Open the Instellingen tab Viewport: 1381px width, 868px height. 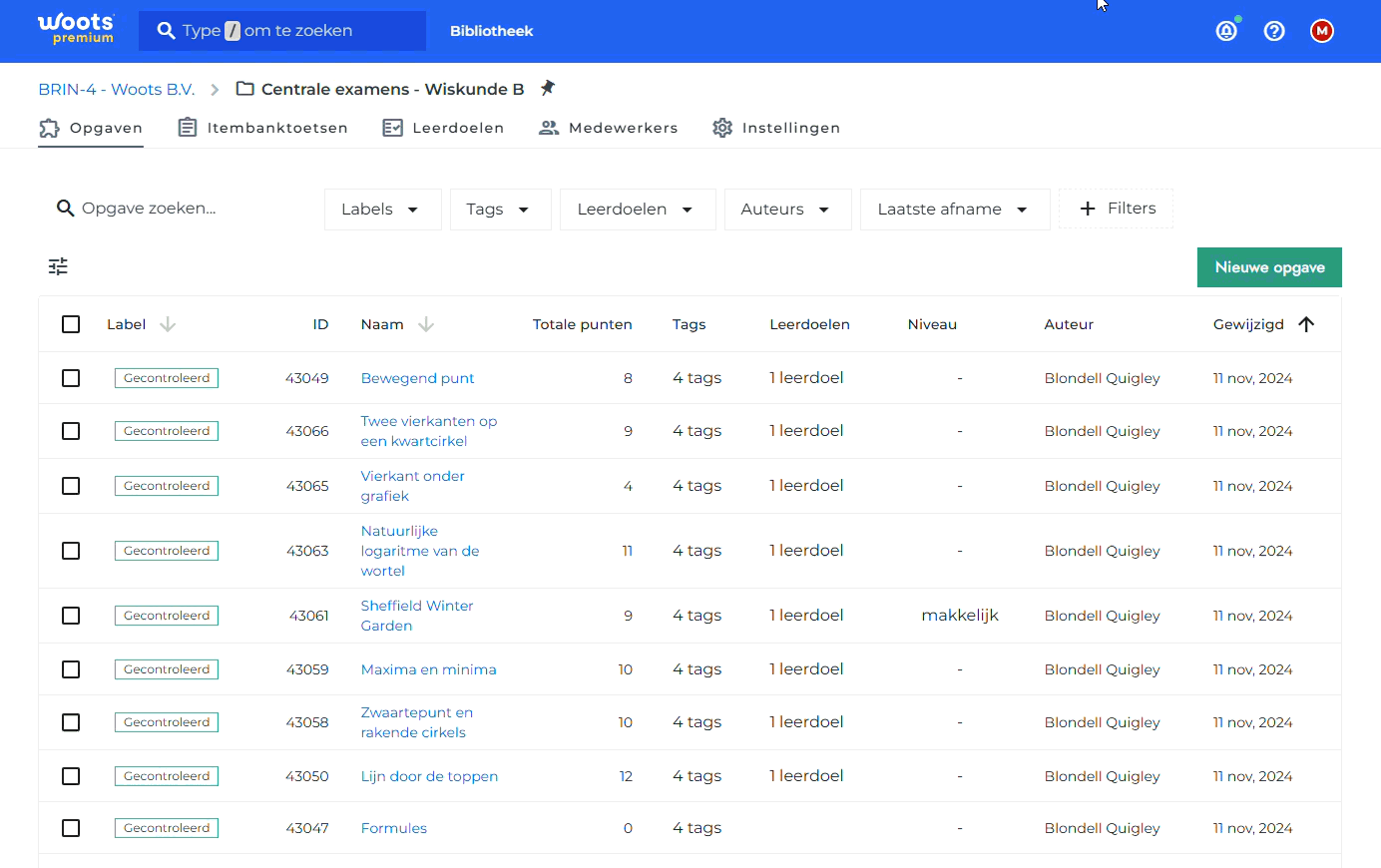click(776, 128)
